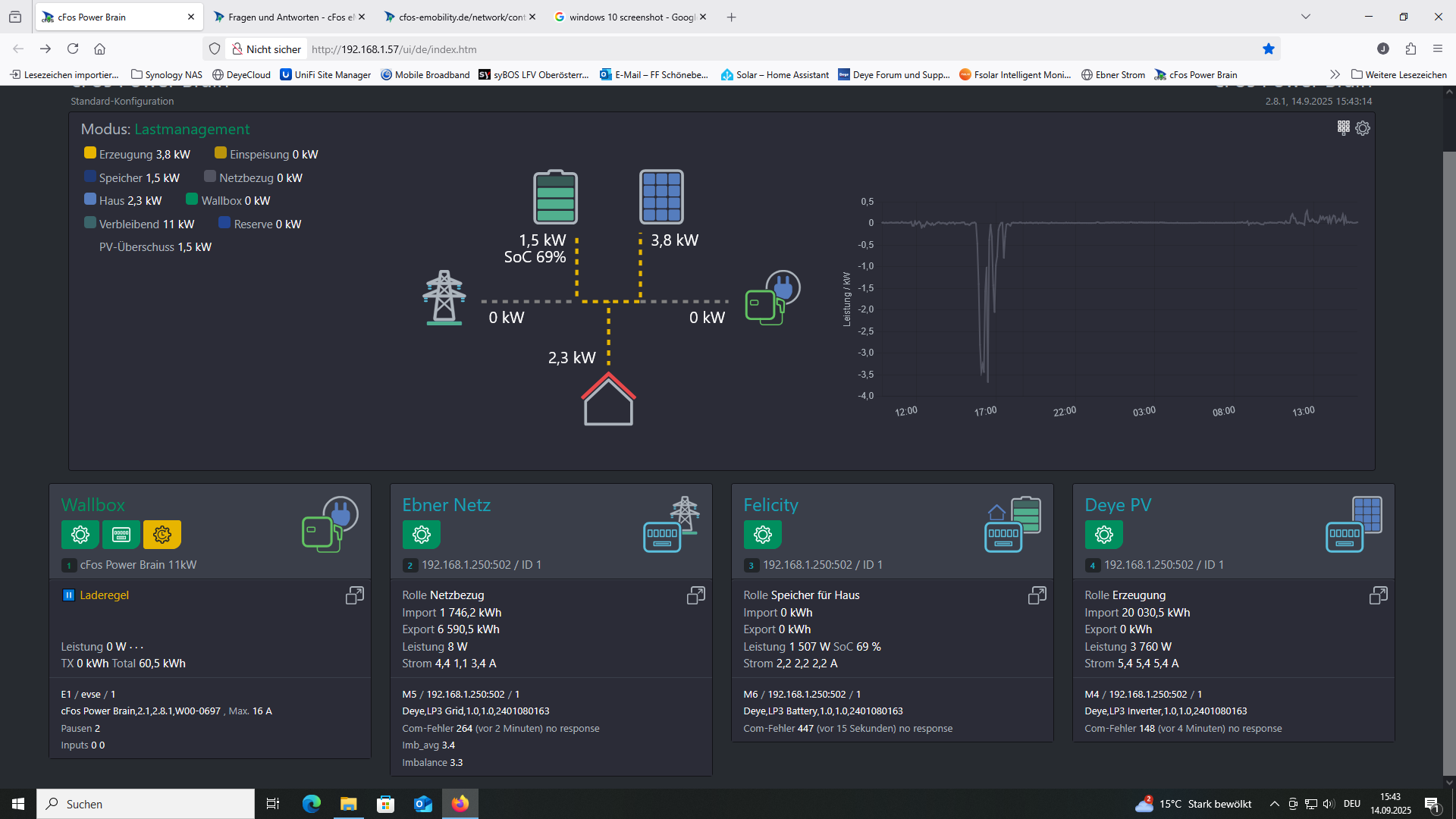The image size is (1456, 819).
Task: Open the dashboard grid menu icon
Action: coord(1343,127)
